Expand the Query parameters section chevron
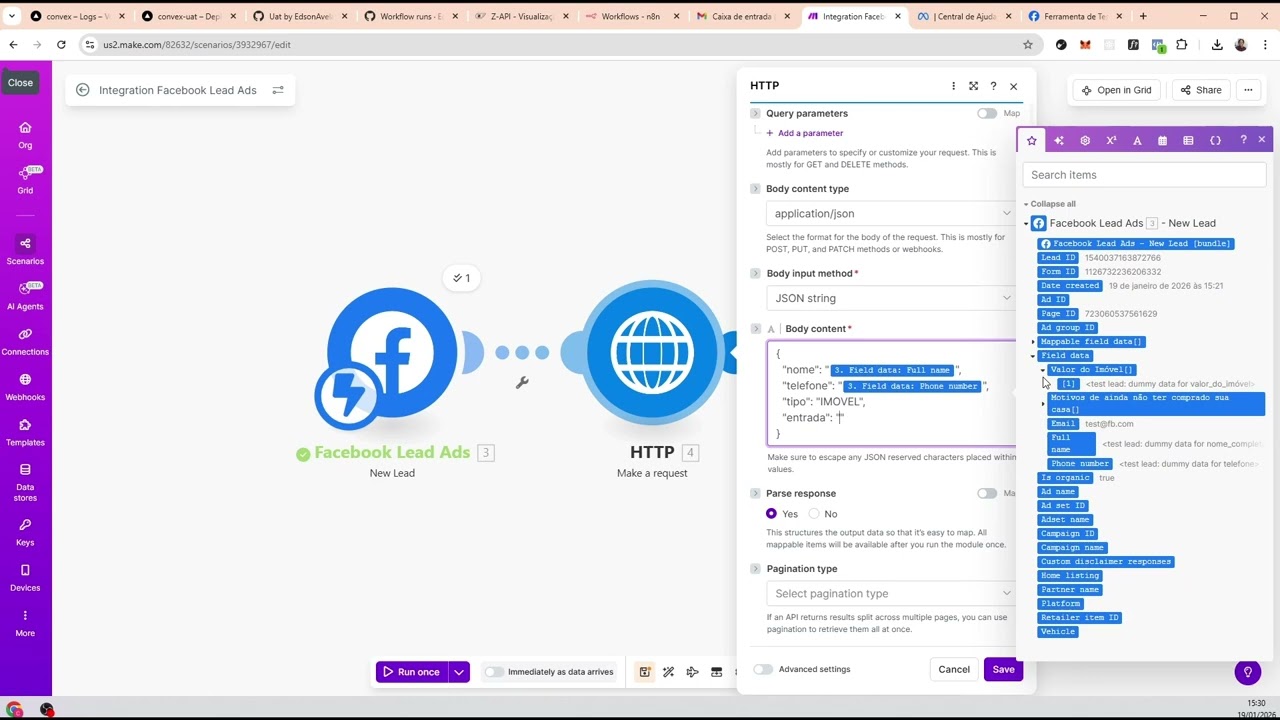The height and width of the screenshot is (720, 1280). tap(755, 114)
